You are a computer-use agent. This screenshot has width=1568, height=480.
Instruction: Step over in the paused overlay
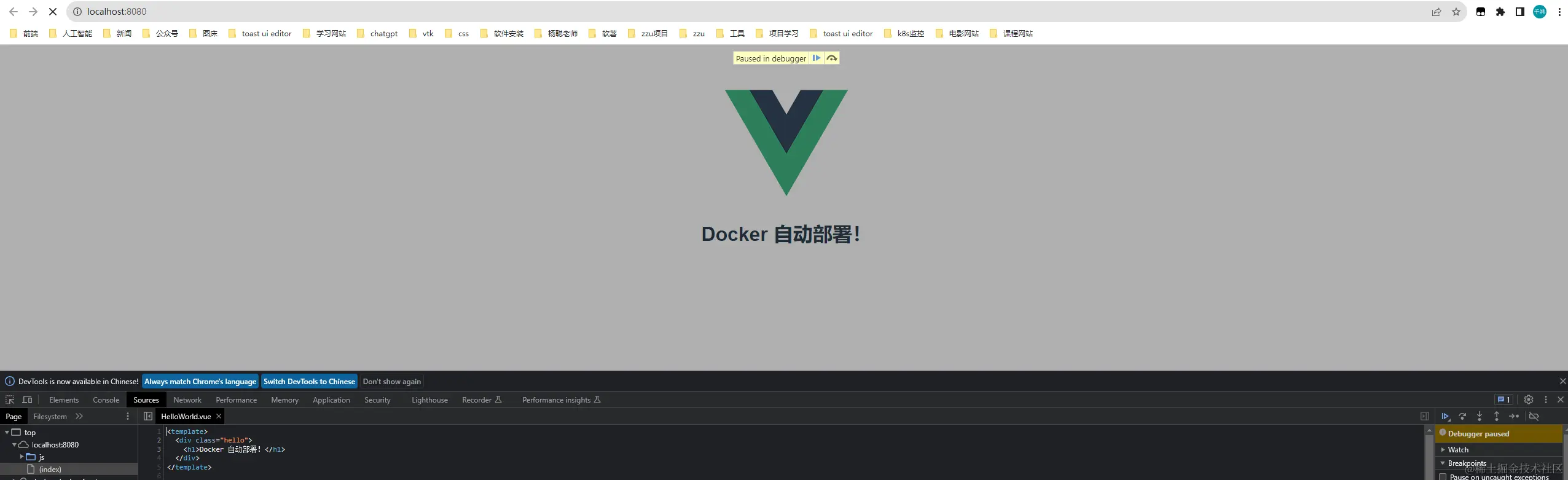831,58
